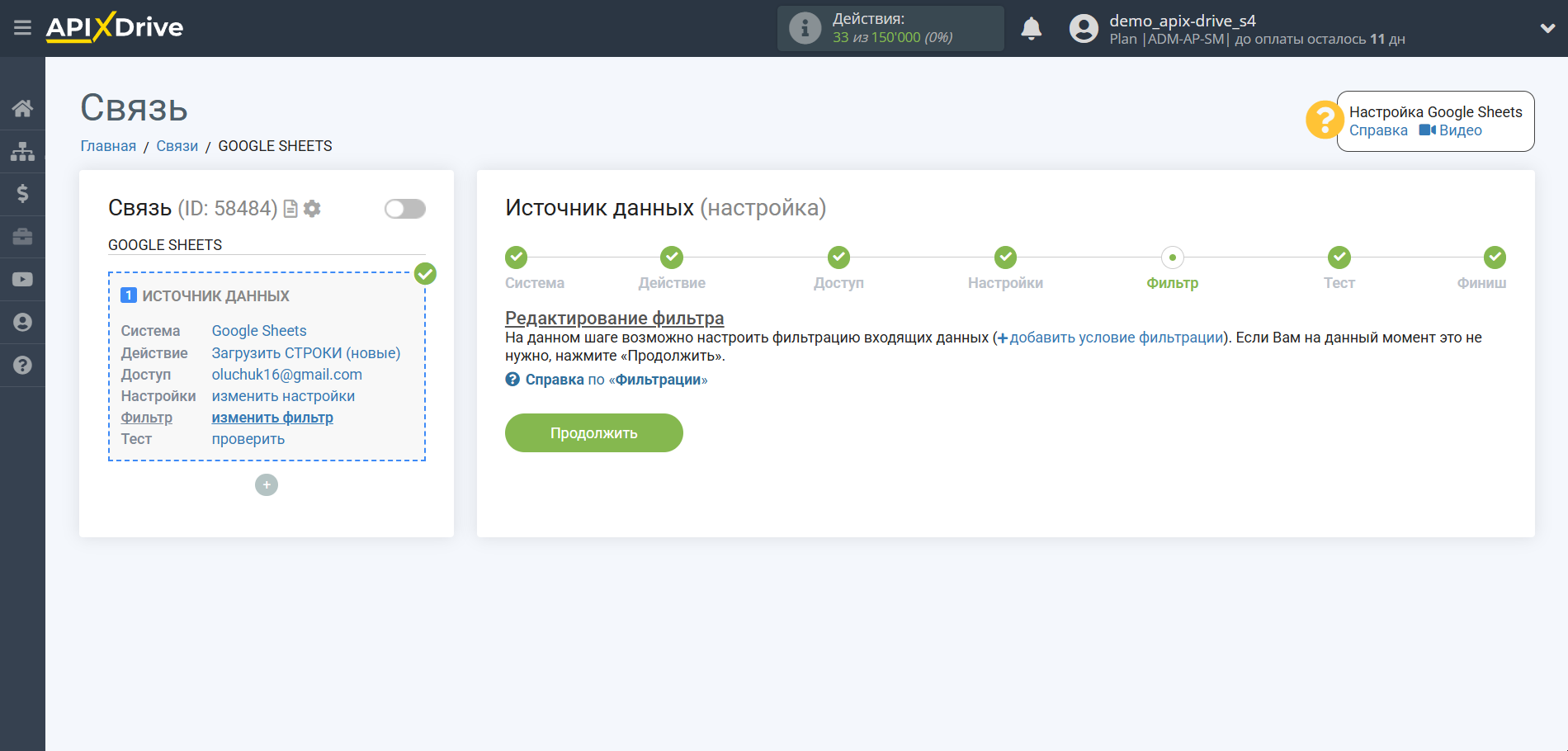Viewport: 1568px width, 751px height.
Task: Open the Payments section in the sidebar
Action: pyautogui.click(x=22, y=194)
